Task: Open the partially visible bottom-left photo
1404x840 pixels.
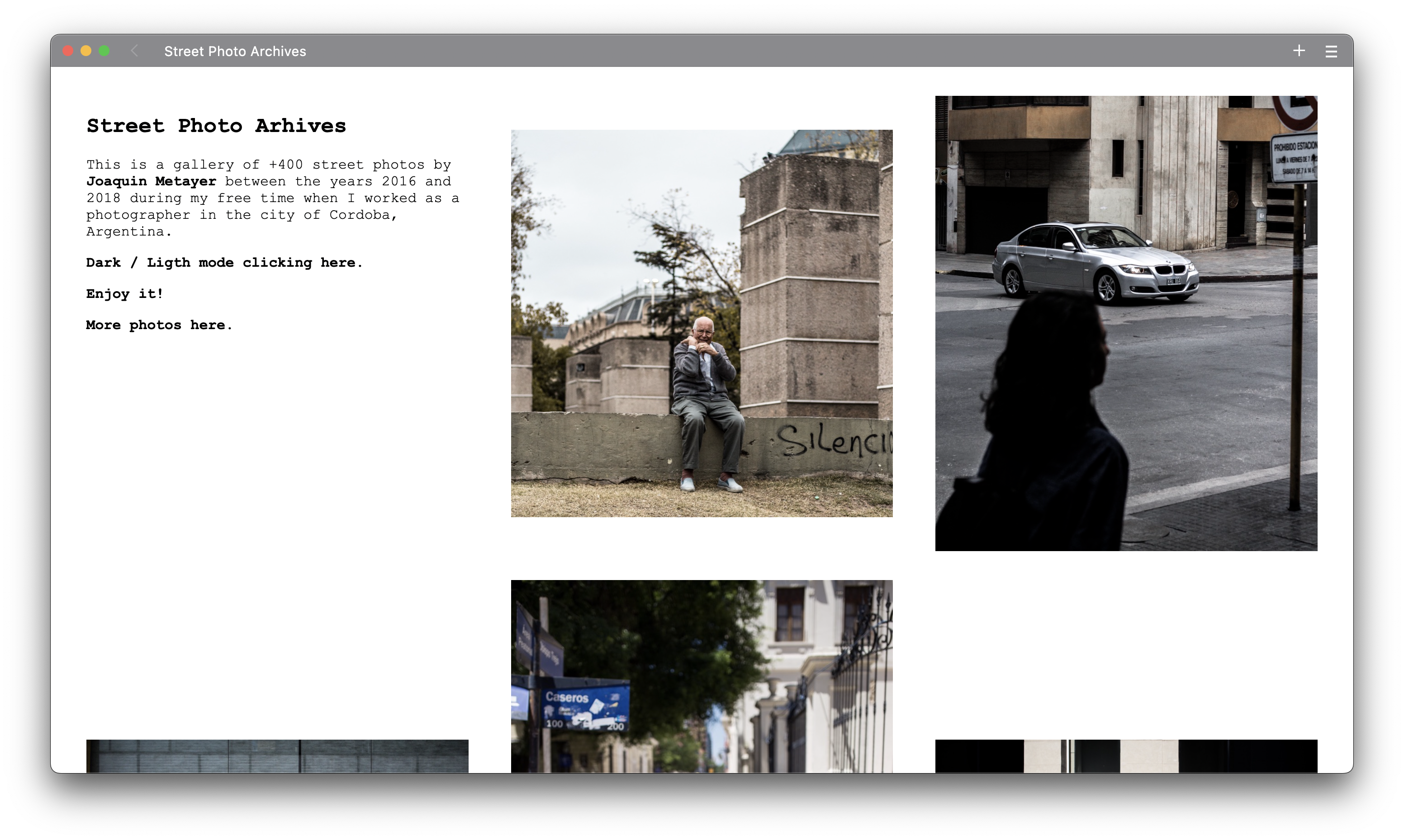Action: [277, 755]
